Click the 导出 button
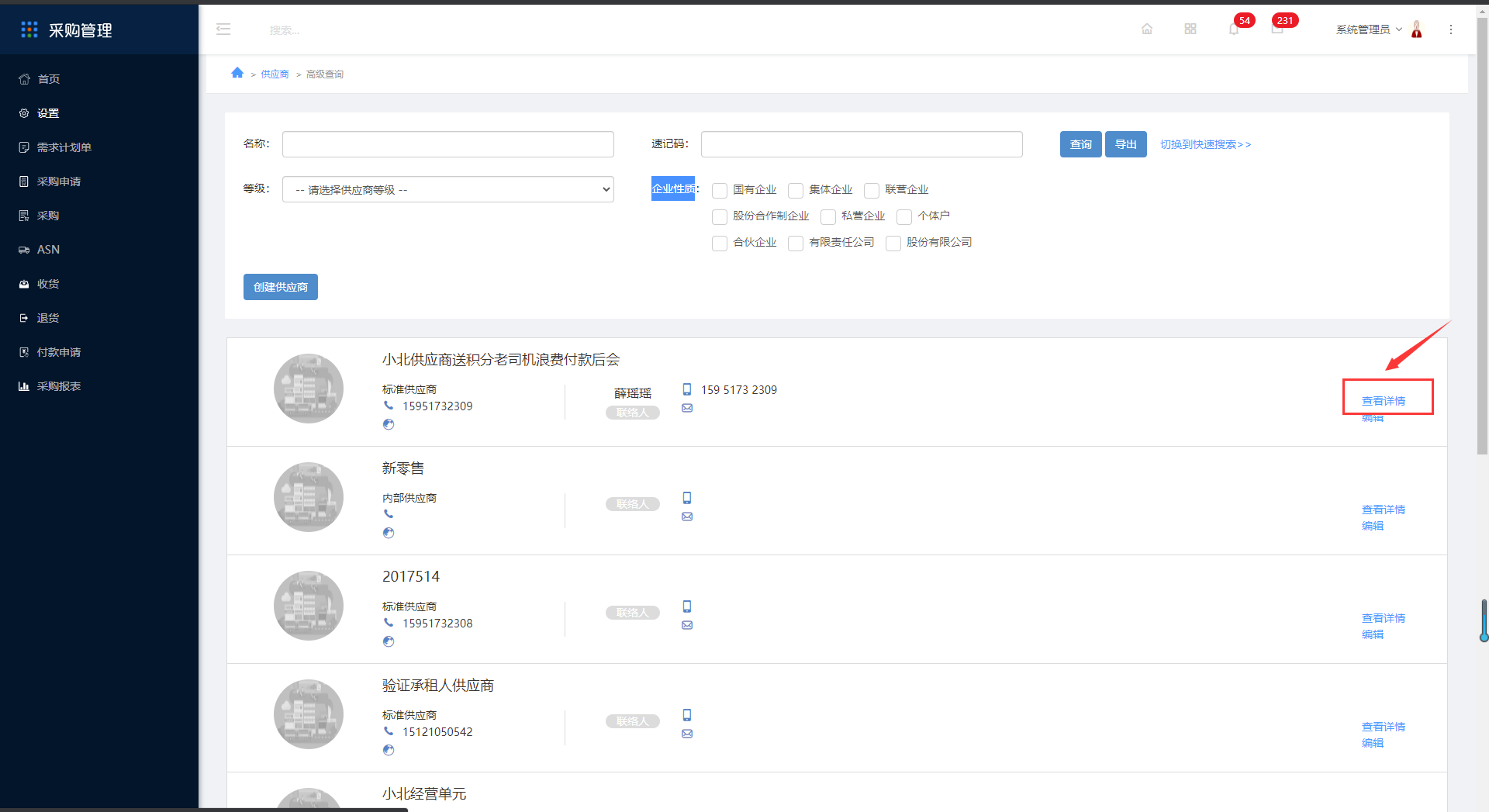Viewport: 1489px width, 812px height. (x=1125, y=144)
